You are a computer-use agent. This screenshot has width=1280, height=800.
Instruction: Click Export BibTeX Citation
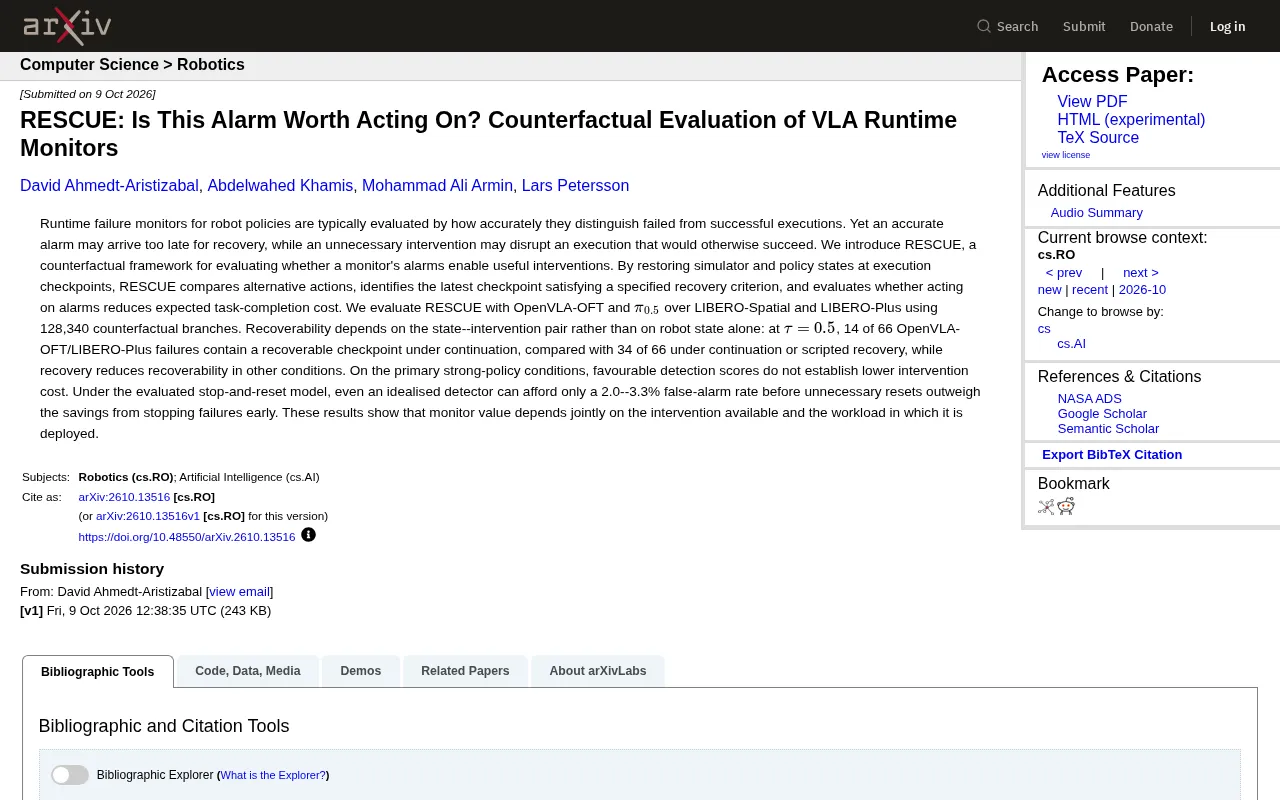(1112, 455)
